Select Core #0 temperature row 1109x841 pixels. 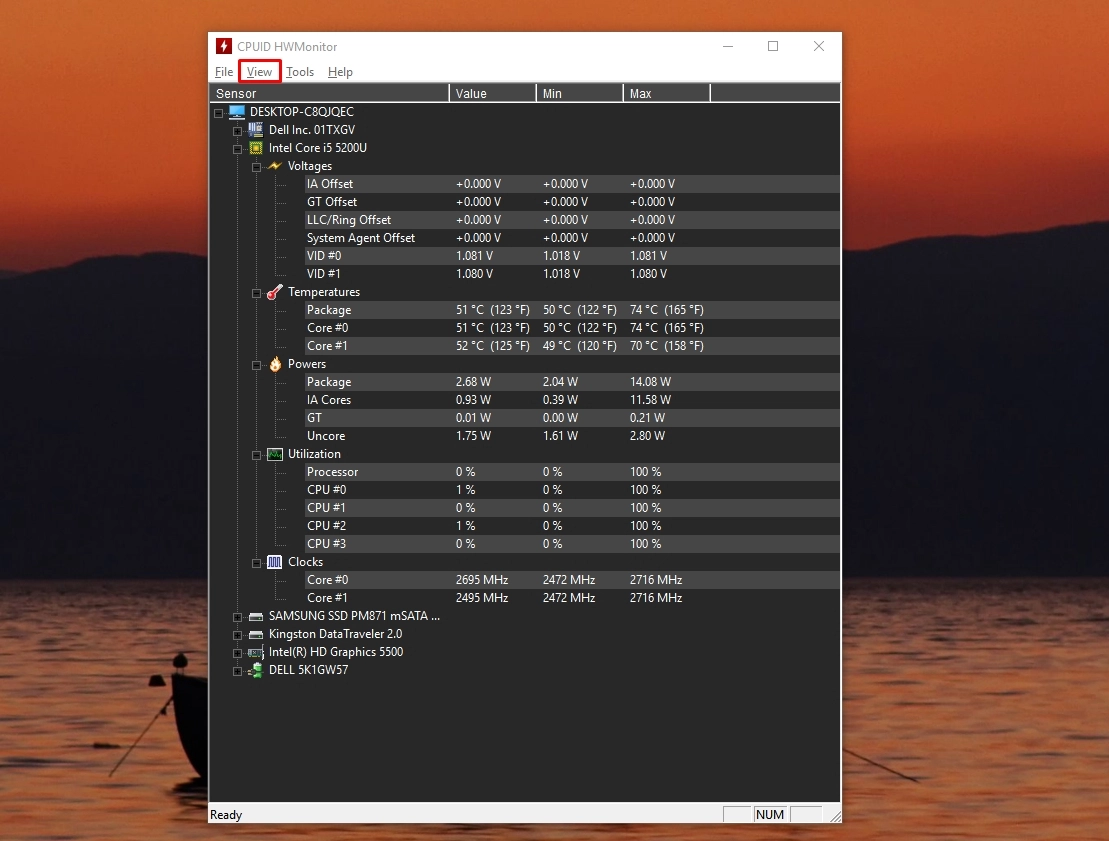(572, 327)
